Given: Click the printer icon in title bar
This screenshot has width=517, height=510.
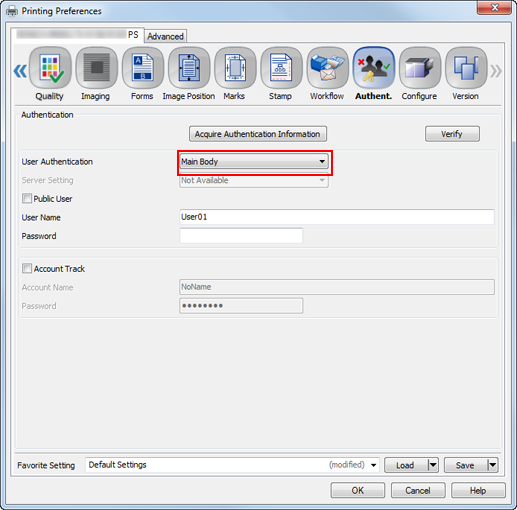Looking at the screenshot, I should click(x=12, y=11).
